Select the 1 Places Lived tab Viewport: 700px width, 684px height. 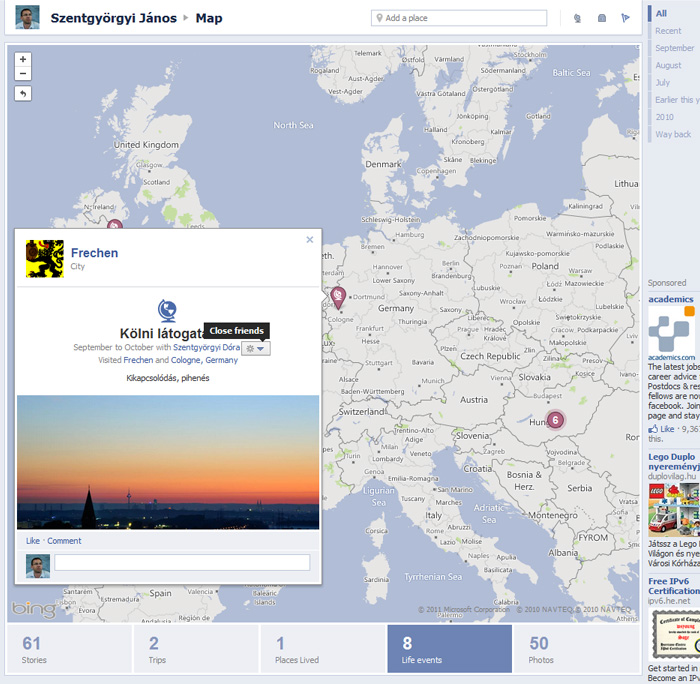click(323, 649)
